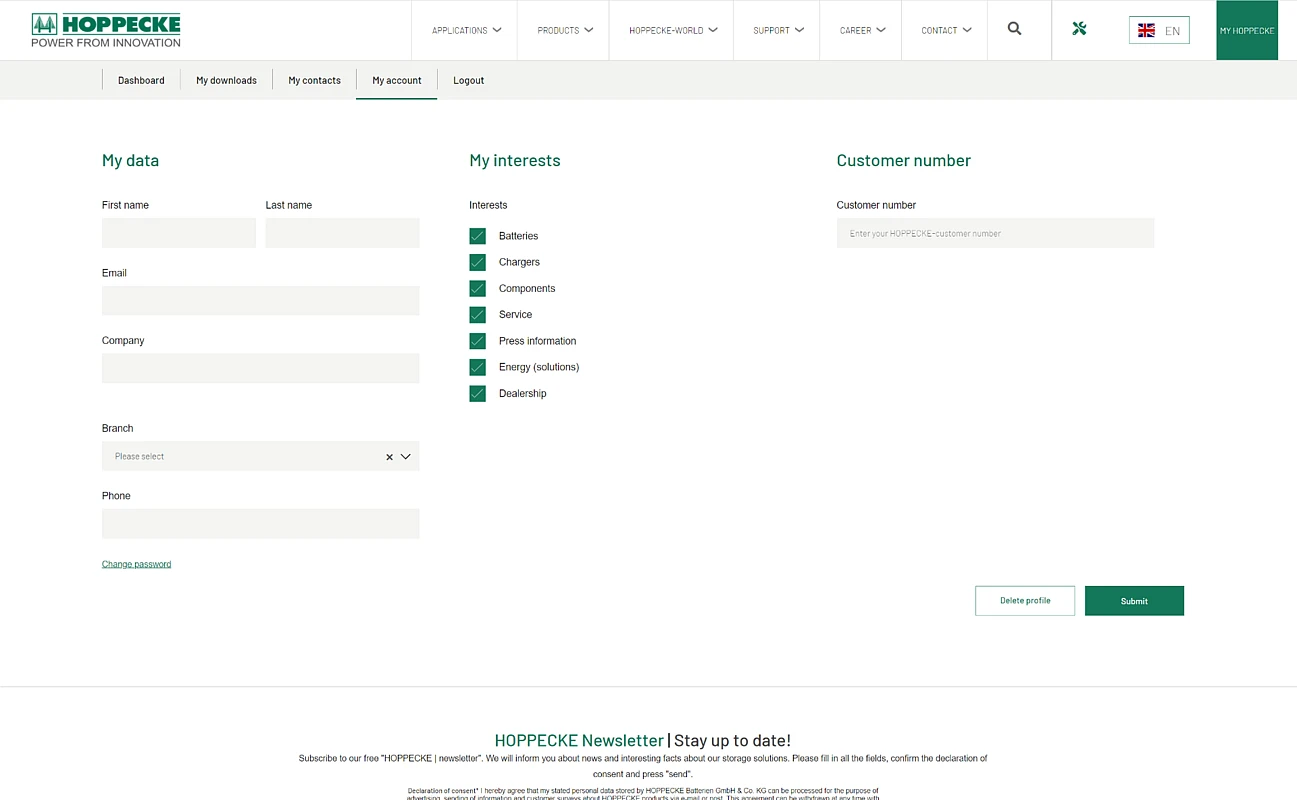Uncheck the Batteries interest checkbox
The height and width of the screenshot is (800, 1297).
[x=477, y=236]
